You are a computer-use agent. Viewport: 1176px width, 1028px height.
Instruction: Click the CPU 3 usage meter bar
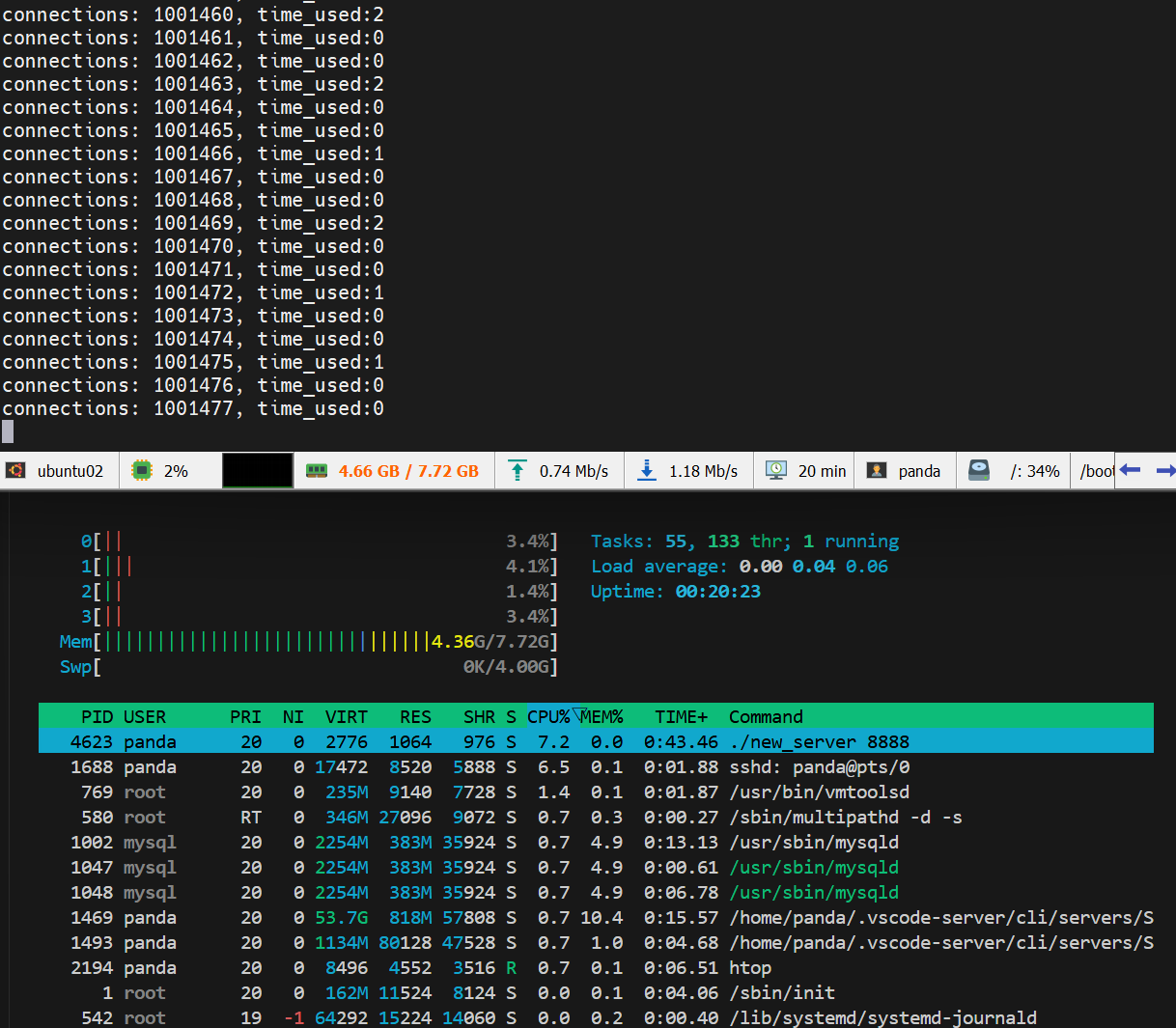(x=320, y=616)
